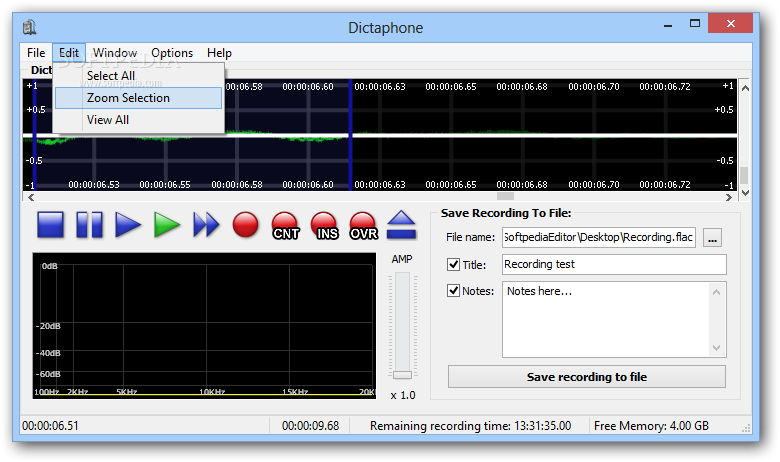Close the open Edit menu
The image size is (780, 462).
(69, 53)
